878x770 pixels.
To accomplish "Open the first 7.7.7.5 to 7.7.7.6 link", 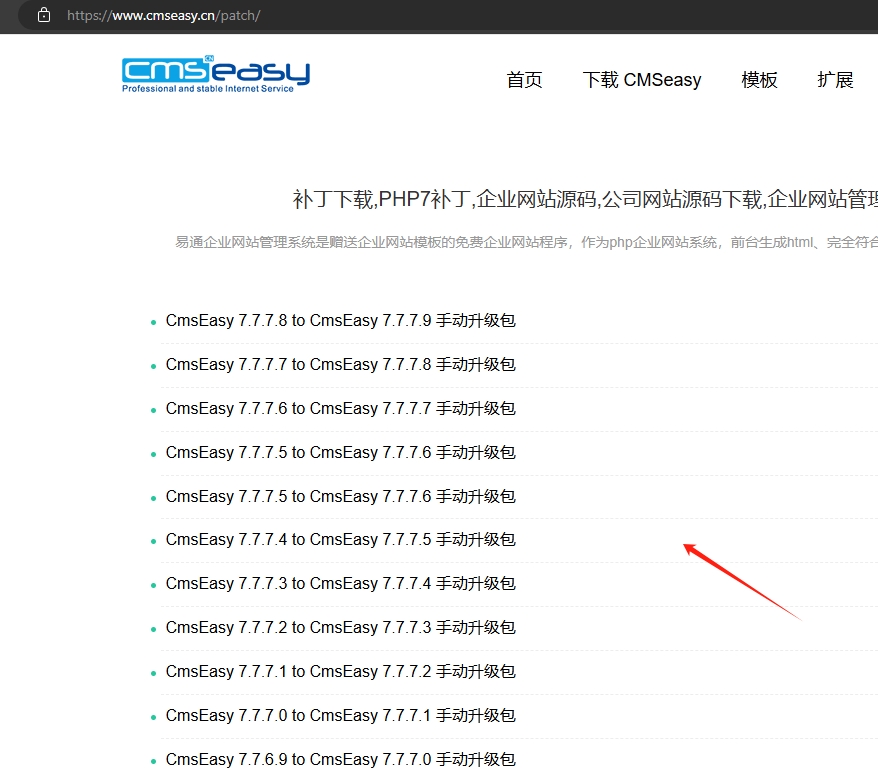I will 340,452.
